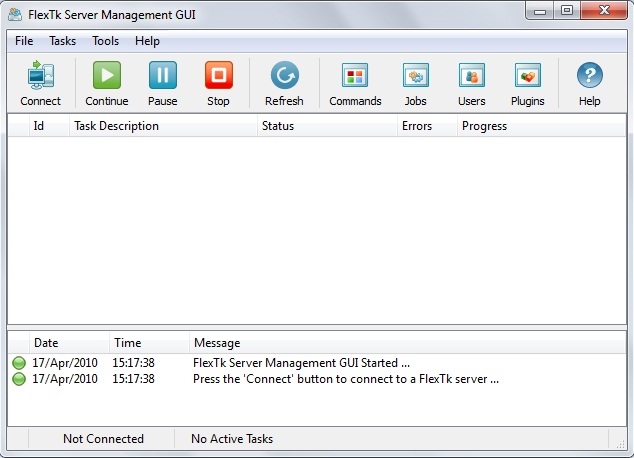The image size is (634, 458).
Task: Click the window resize grip corner
Action: point(620,444)
